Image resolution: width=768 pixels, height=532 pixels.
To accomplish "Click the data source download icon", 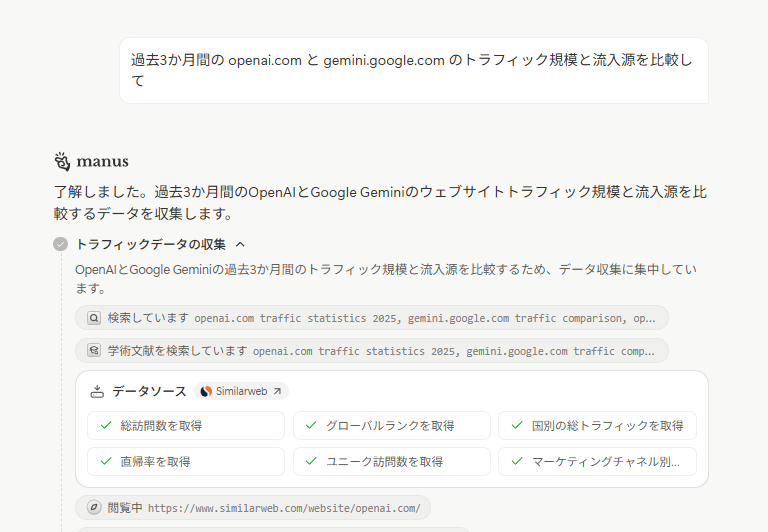I will coord(97,391).
